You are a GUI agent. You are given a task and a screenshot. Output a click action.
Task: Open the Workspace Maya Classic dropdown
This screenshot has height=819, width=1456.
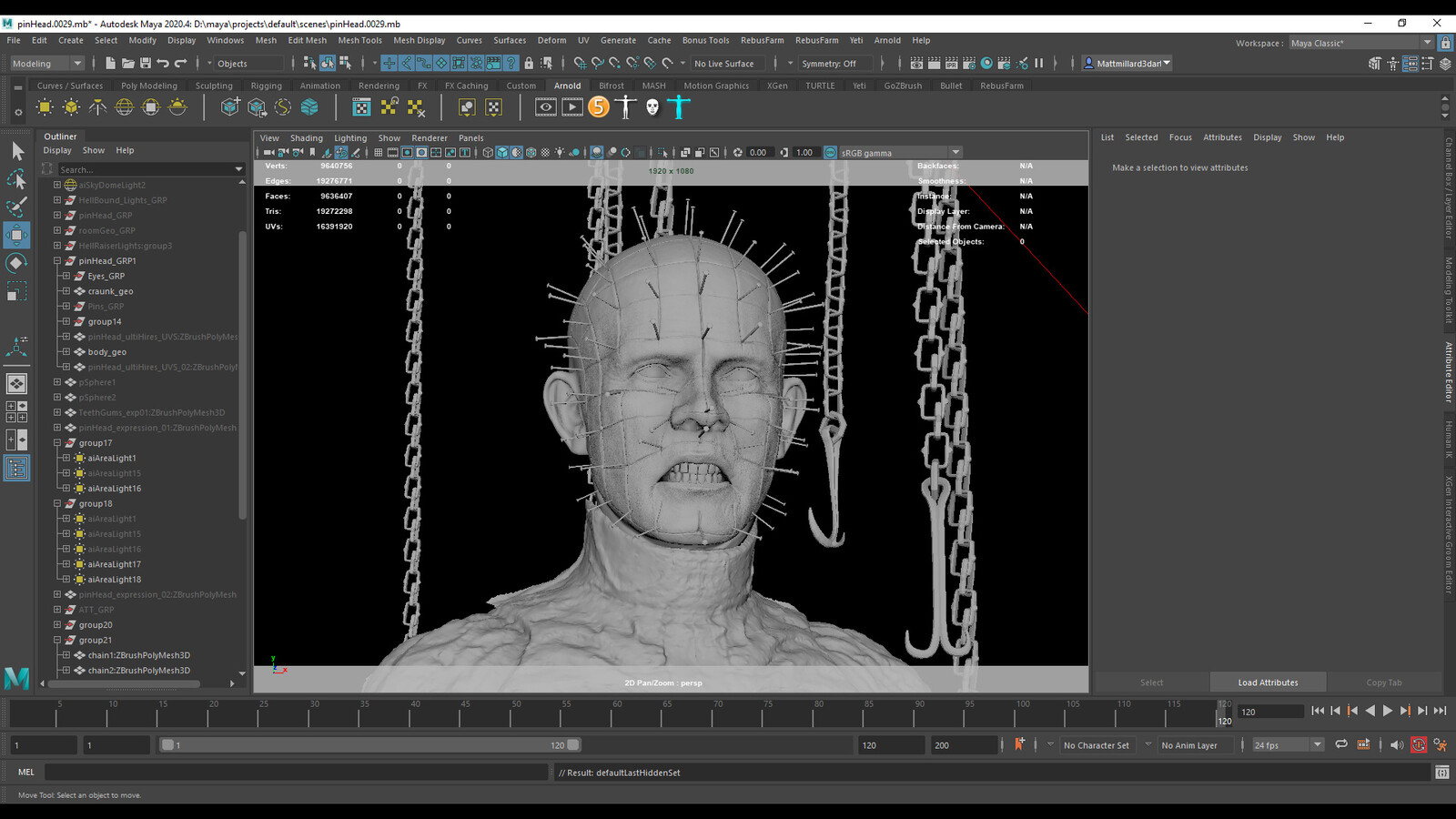coord(1360,43)
